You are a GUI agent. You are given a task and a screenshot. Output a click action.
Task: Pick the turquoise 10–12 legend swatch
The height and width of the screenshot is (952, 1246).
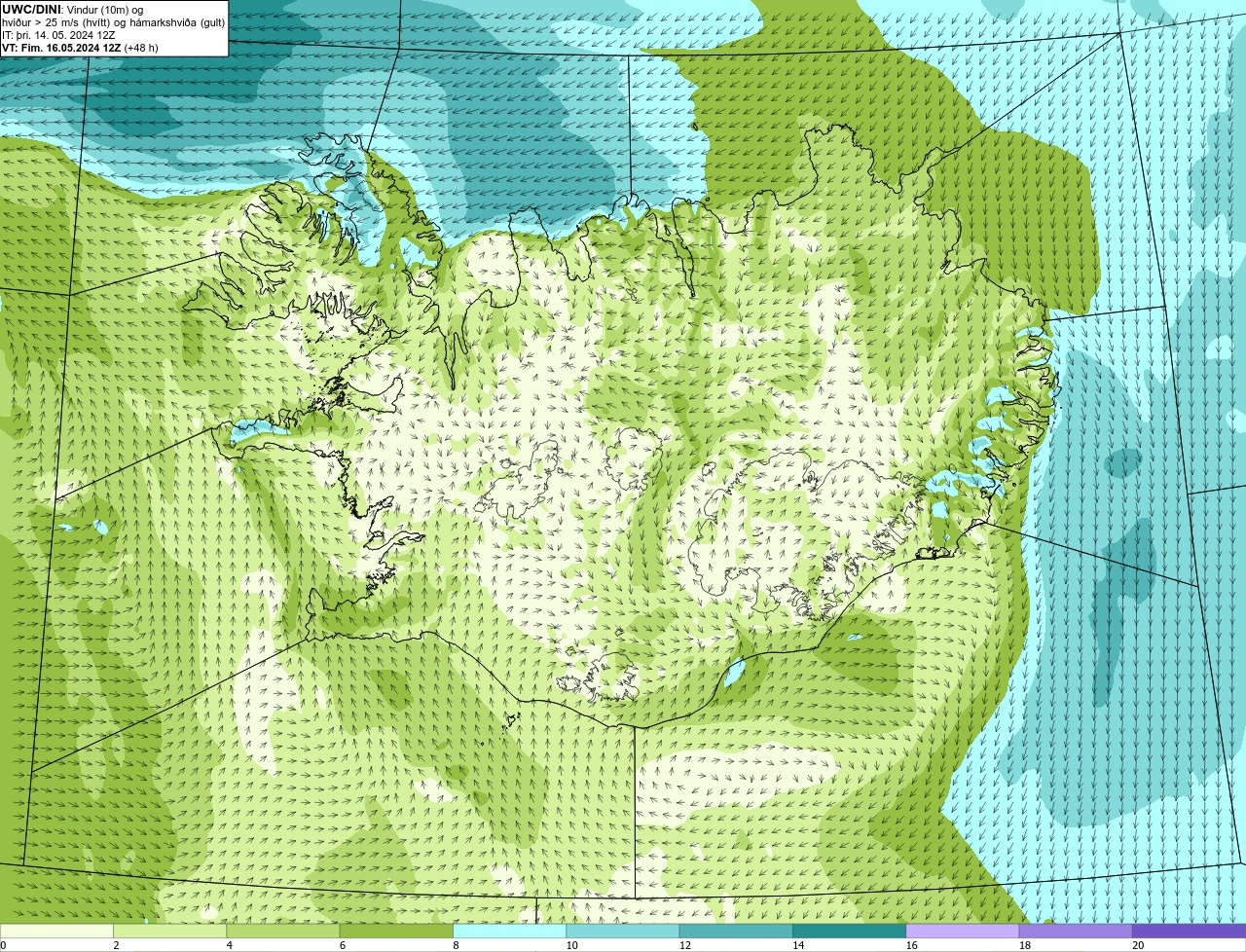623,931
